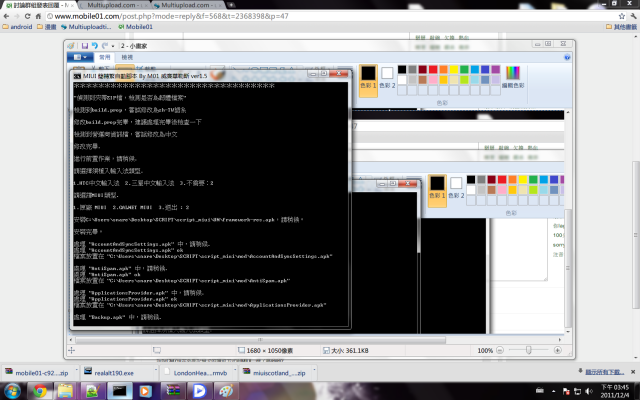
Task: Click the taskbar clock showing 下午 03:45
Action: [615, 391]
